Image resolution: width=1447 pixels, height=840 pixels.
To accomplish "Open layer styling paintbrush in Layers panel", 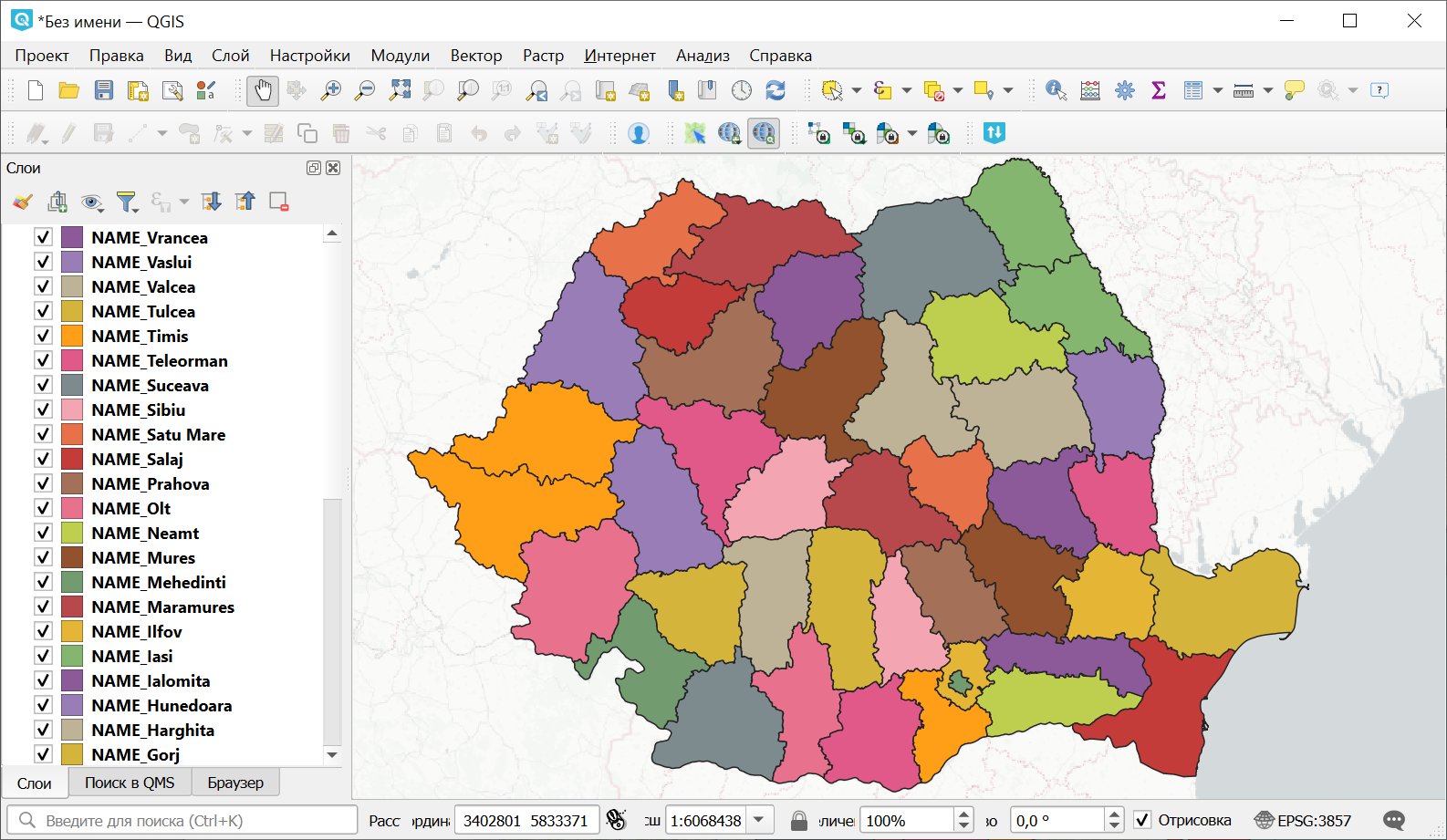I will [x=23, y=202].
